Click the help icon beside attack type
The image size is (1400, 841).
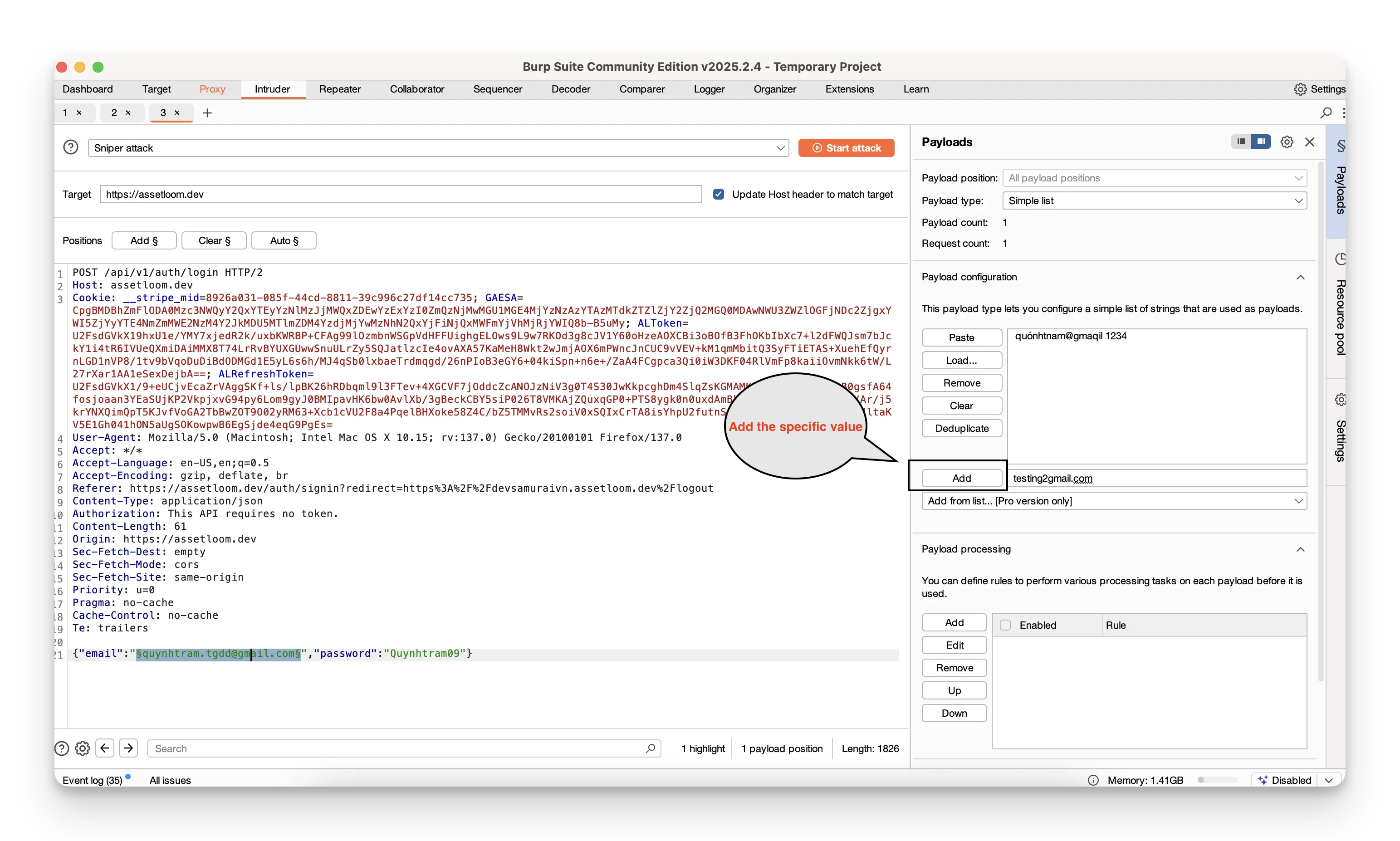point(70,147)
